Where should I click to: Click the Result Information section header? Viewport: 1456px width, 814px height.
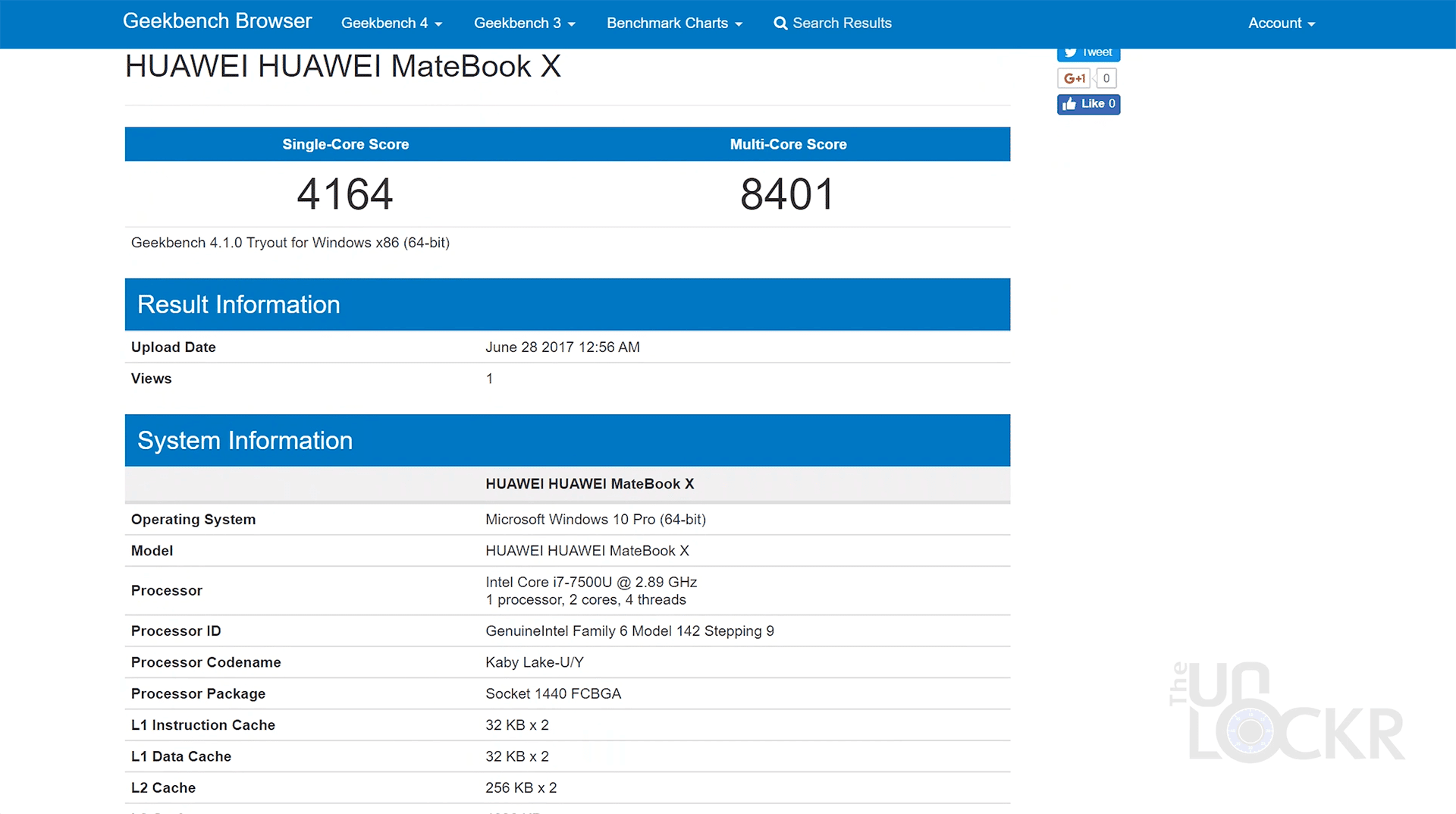238,304
